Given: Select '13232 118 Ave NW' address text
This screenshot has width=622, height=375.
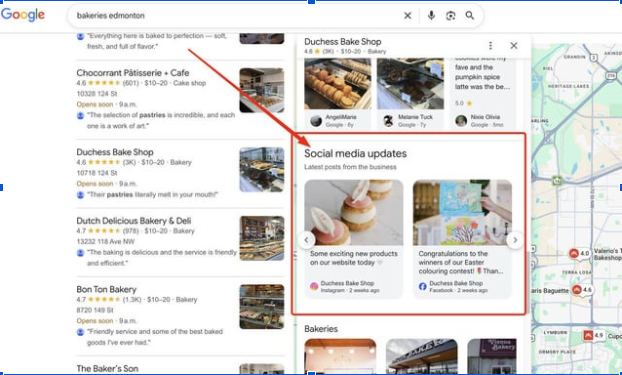Looking at the screenshot, I should click(106, 241).
